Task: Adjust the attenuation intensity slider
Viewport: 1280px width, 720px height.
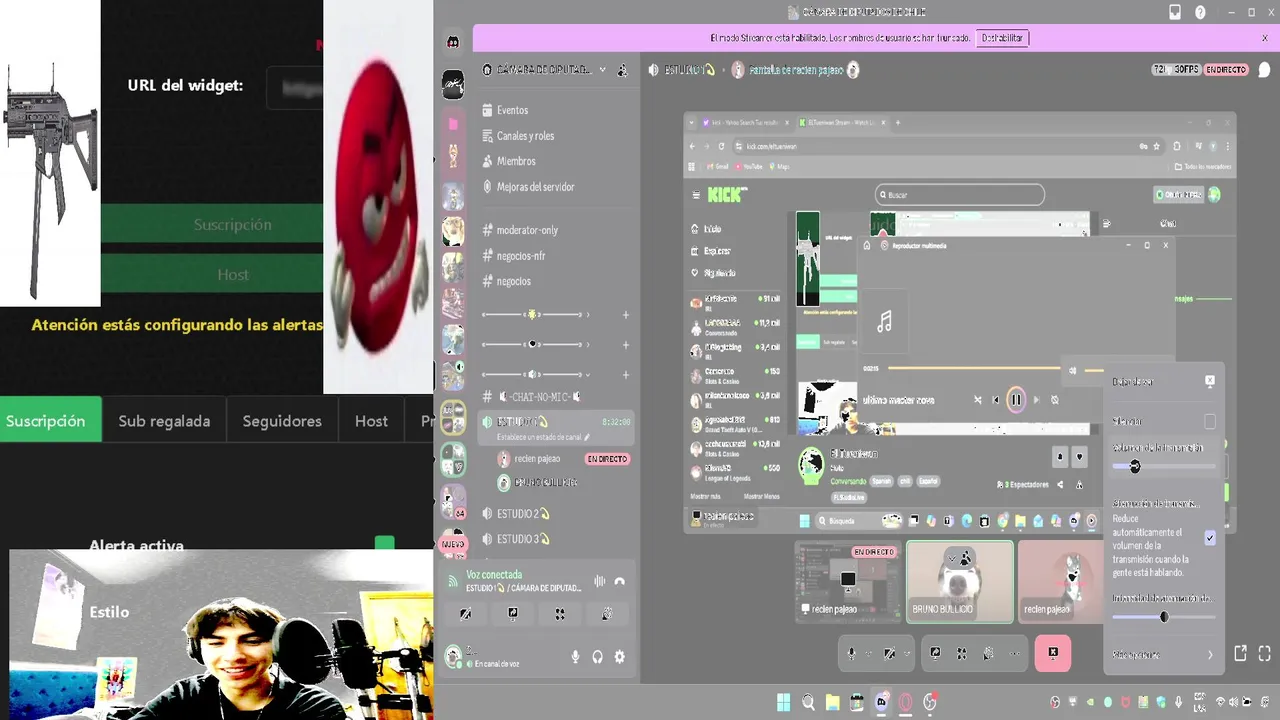Action: [1164, 617]
